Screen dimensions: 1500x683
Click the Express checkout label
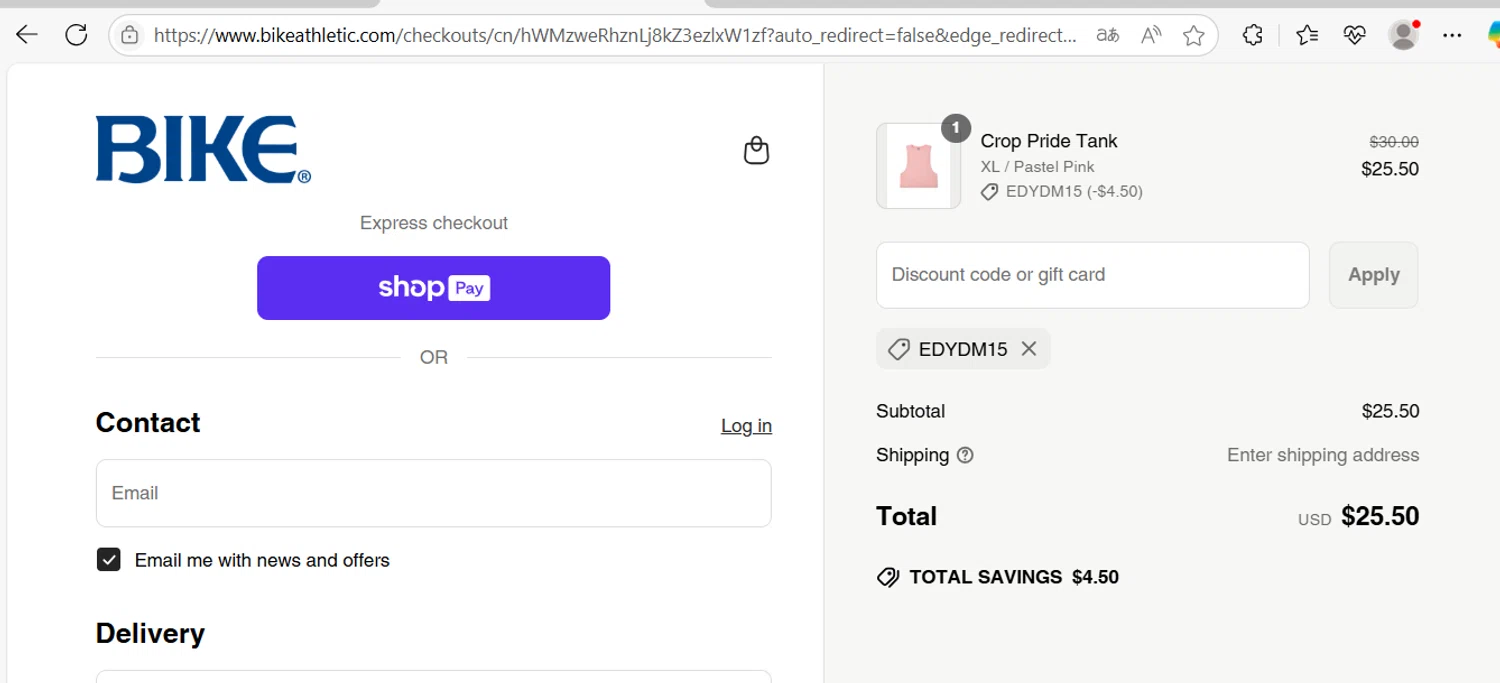pos(434,223)
